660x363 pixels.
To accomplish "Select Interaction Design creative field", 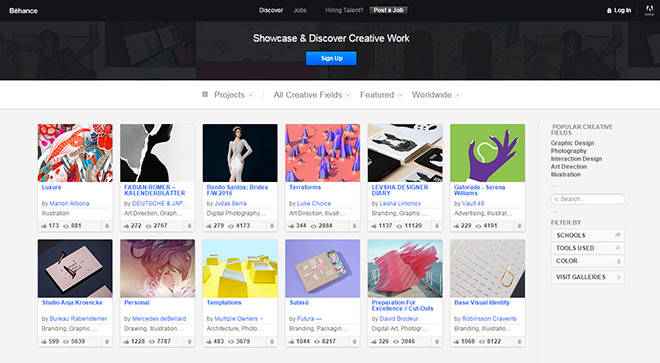I will point(576,159).
